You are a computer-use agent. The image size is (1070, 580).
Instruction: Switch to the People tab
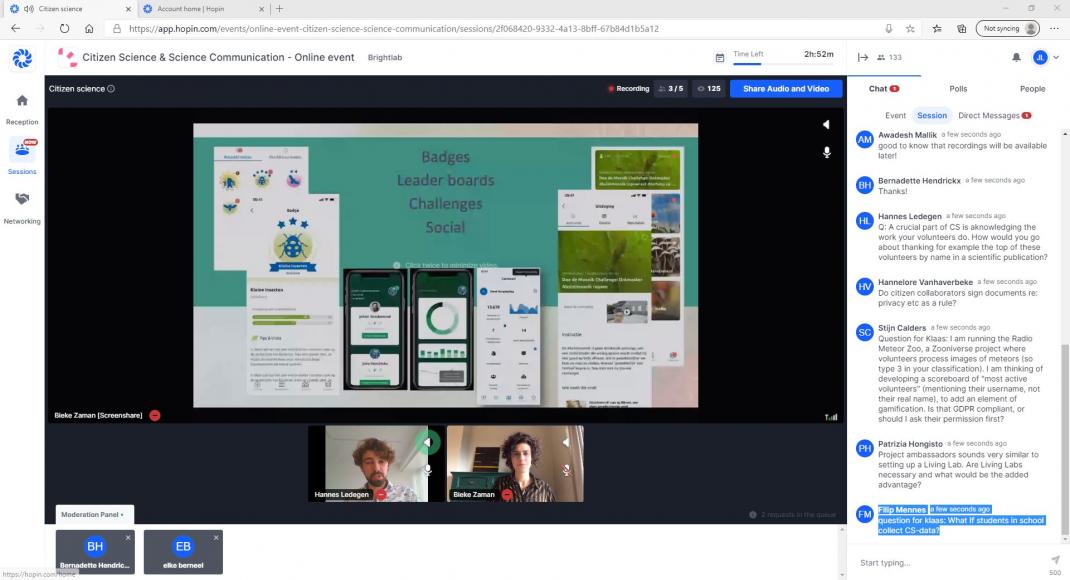click(1032, 89)
